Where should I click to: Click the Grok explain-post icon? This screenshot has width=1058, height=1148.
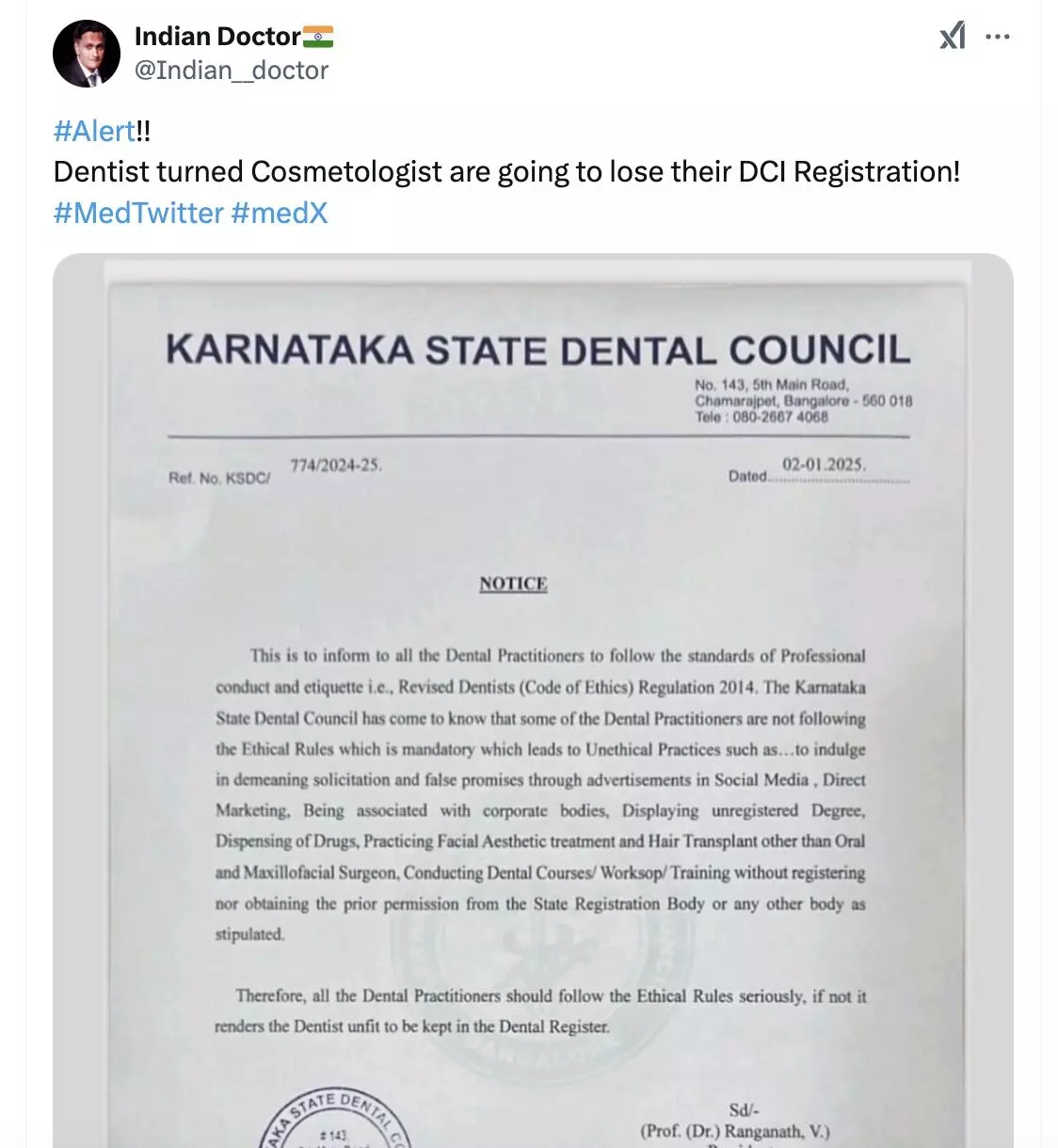(953, 37)
